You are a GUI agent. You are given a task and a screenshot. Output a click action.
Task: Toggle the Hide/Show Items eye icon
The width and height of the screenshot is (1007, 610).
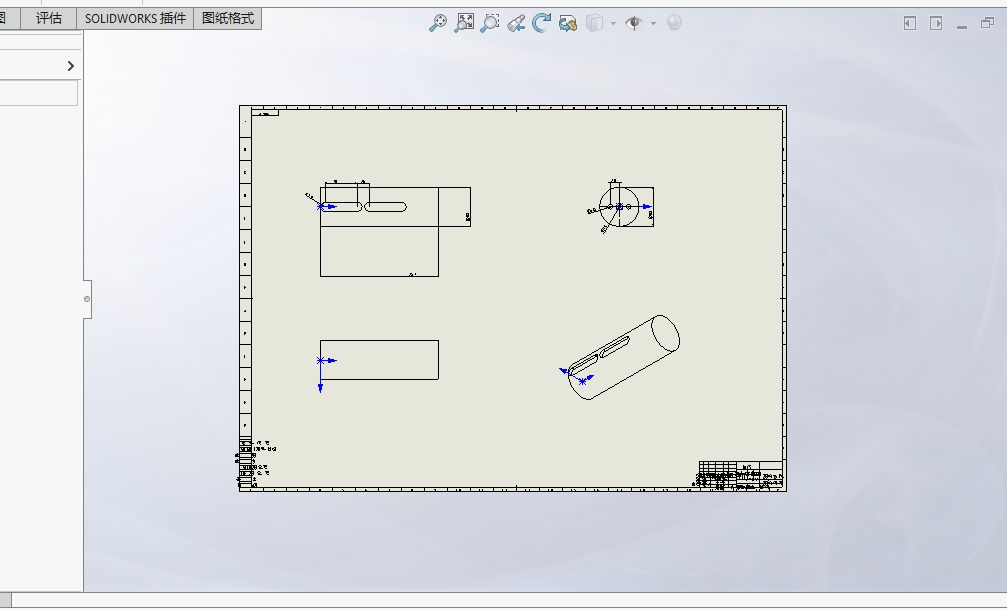point(634,24)
